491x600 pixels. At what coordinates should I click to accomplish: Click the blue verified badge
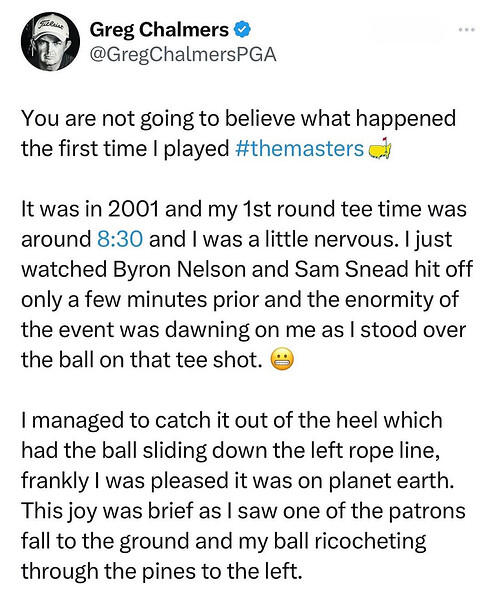243,30
